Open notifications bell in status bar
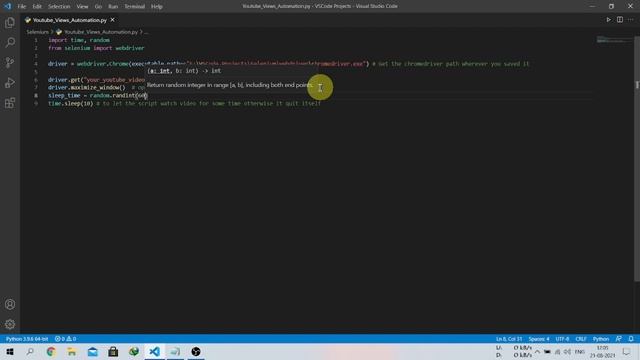The height and width of the screenshot is (360, 640). point(631,339)
